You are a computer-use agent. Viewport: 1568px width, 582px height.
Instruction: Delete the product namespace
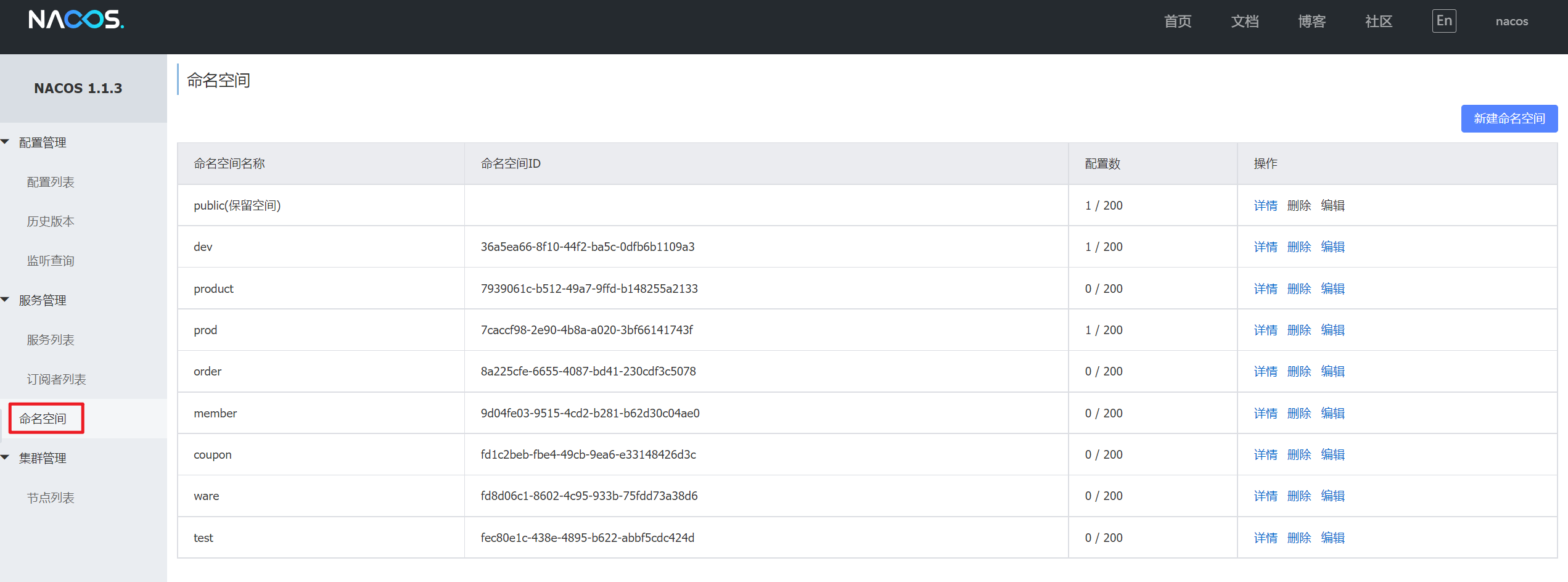(x=1299, y=289)
